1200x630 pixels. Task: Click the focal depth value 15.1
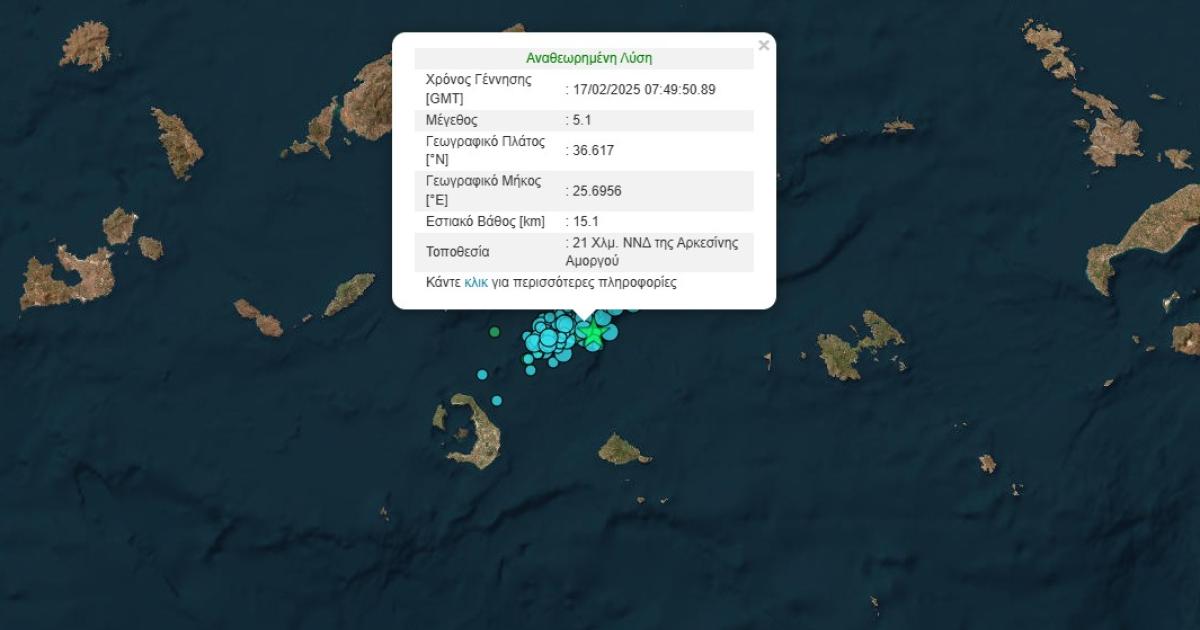click(588, 221)
